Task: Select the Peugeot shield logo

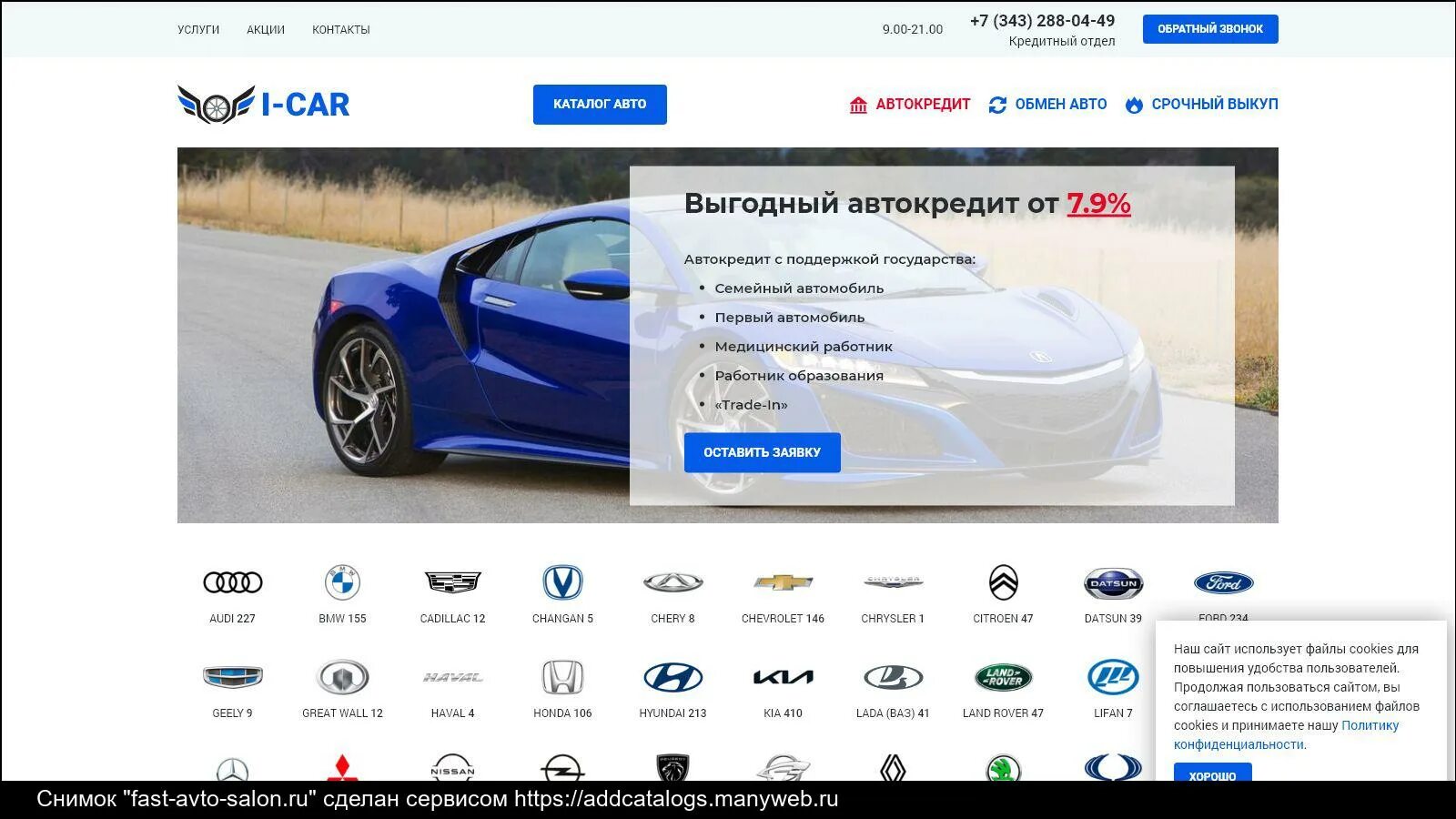Action: coord(672,767)
